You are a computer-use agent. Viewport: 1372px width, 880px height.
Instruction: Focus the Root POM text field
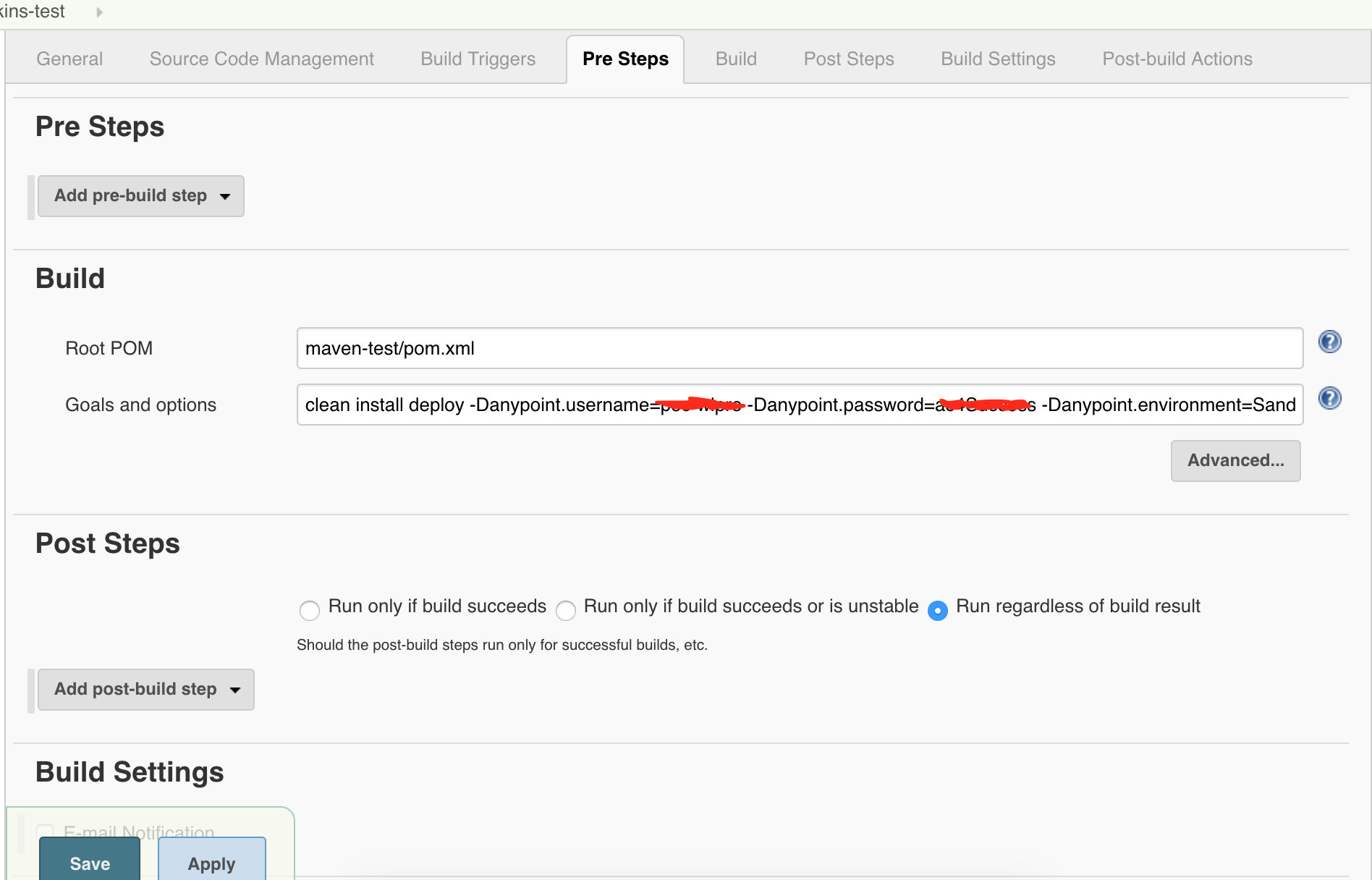(800, 348)
